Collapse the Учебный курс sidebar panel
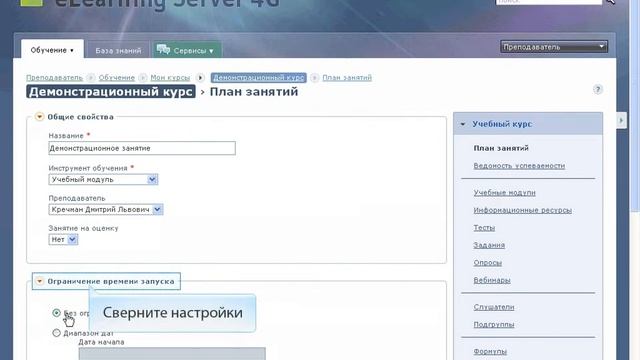The image size is (640, 360). coord(463,124)
